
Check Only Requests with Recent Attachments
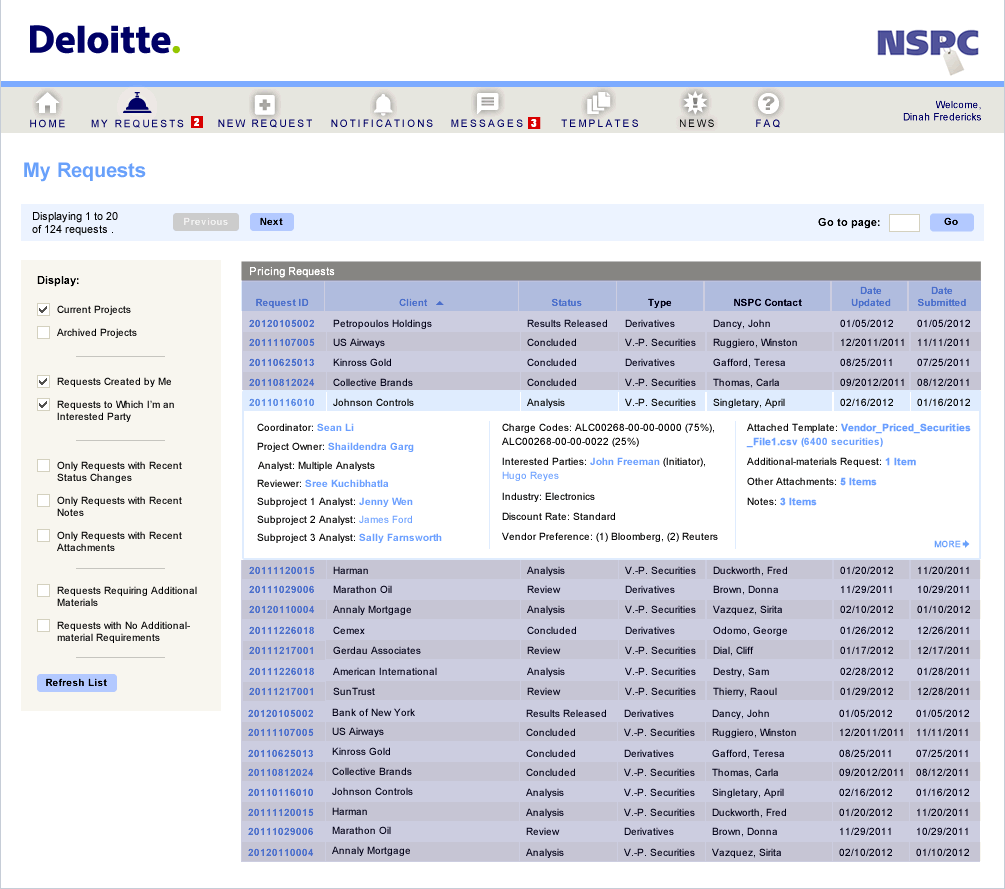tap(44, 535)
